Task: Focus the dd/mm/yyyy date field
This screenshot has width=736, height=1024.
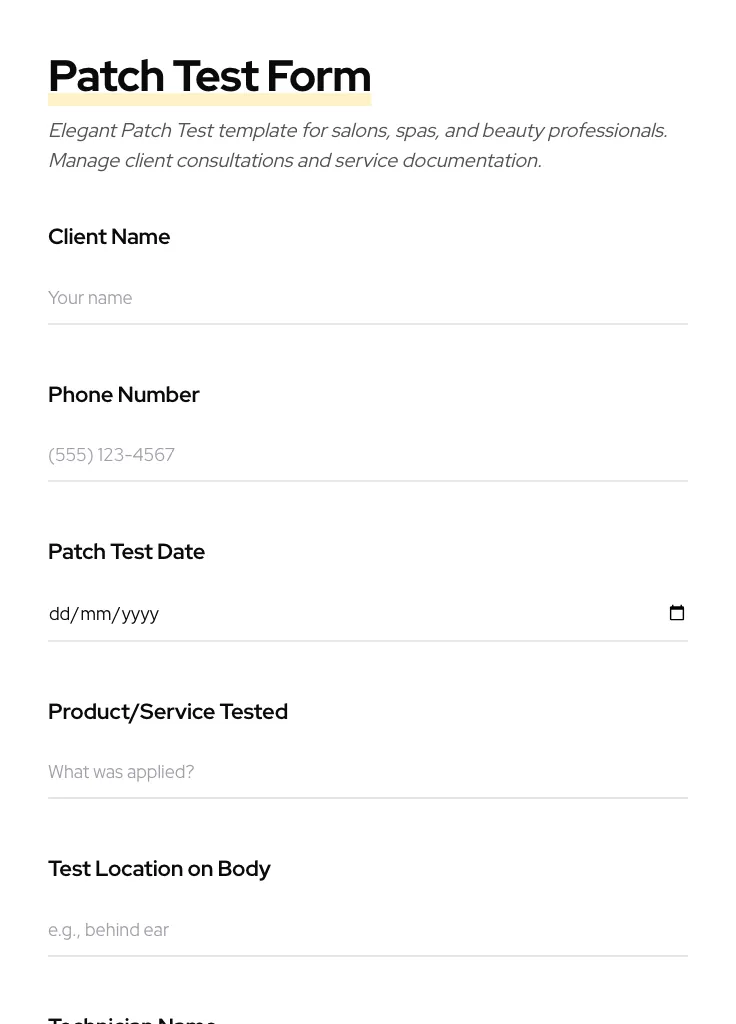Action: (200, 613)
